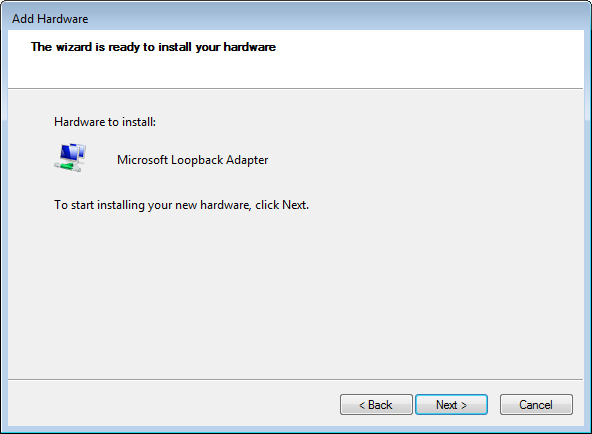The height and width of the screenshot is (434, 592).
Task: Click the Hardware to install: label
Action: click(105, 122)
